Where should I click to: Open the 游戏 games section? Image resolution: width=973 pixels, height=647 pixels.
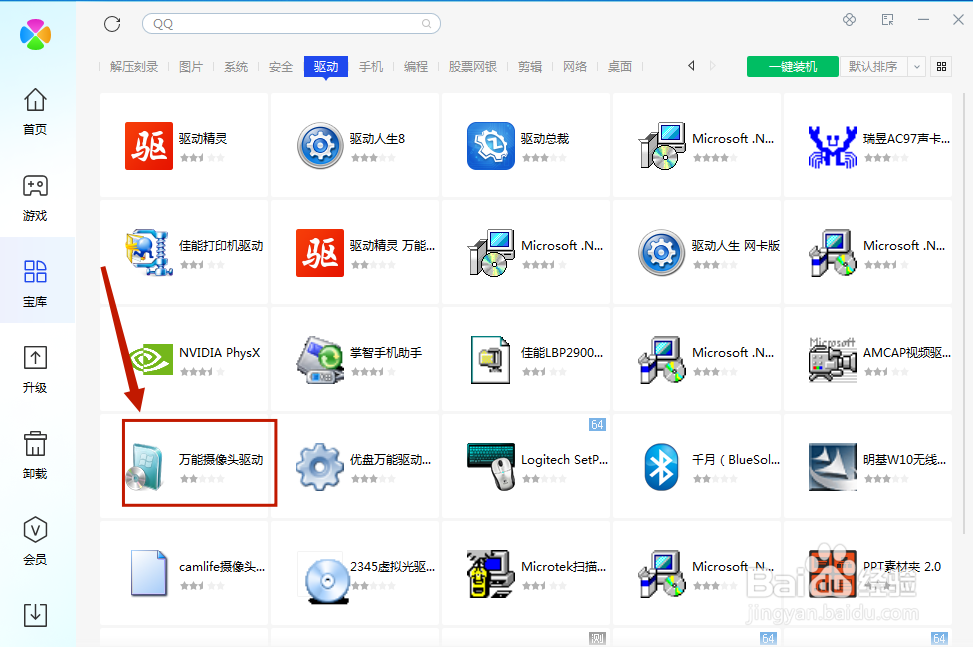35,198
